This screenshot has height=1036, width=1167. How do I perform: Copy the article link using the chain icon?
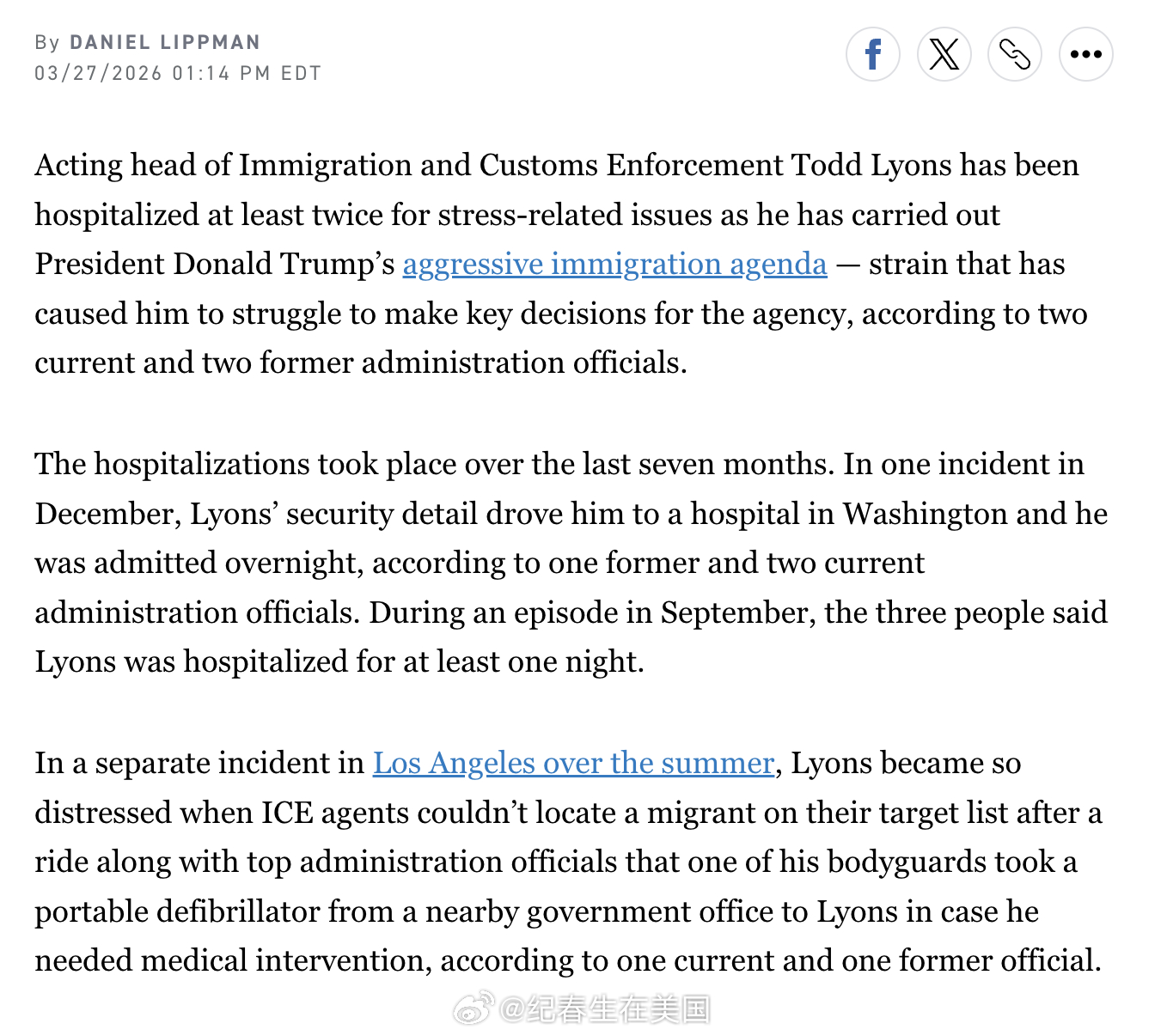[1015, 53]
